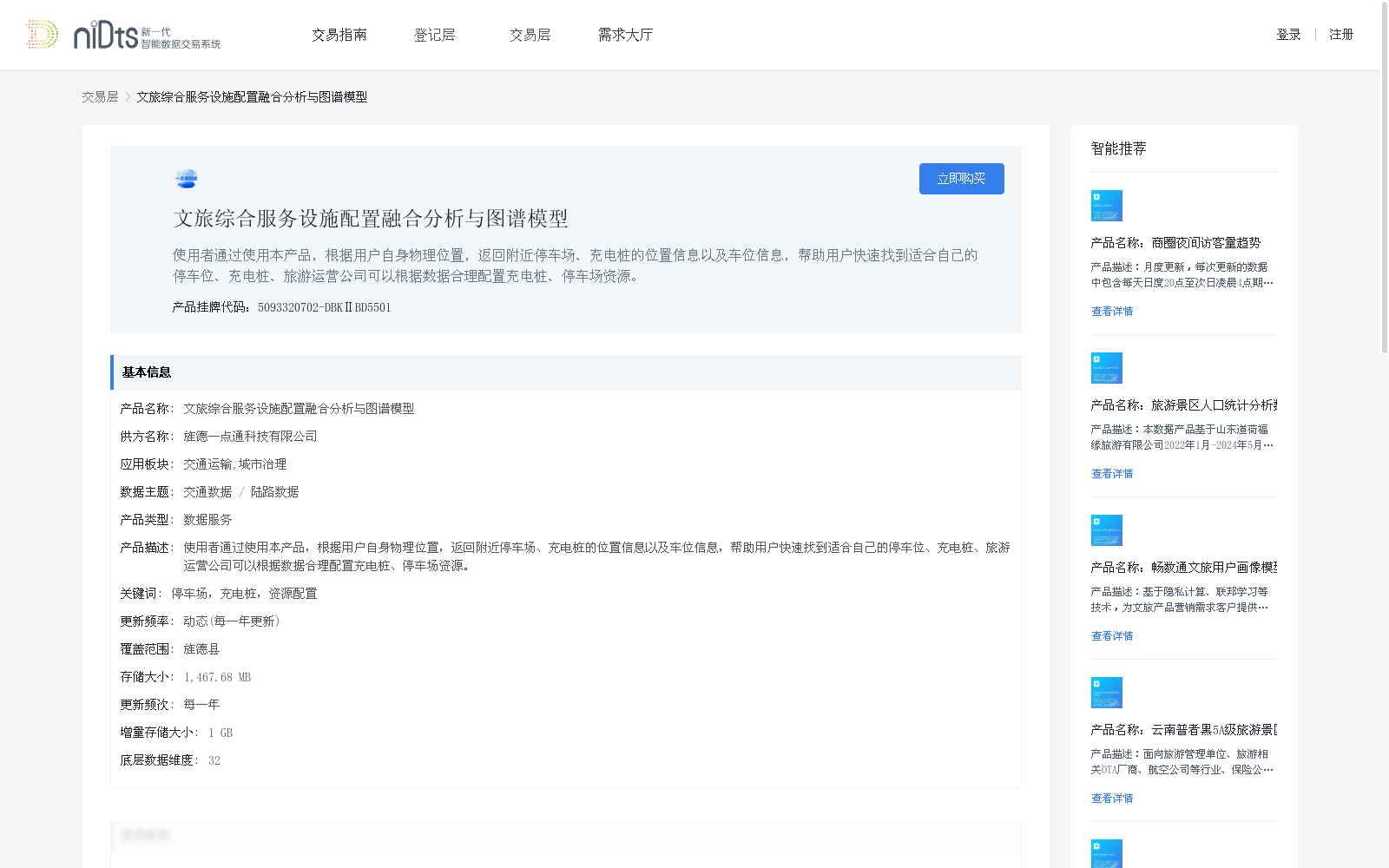
Task: Click the 立即购买 button
Action: click(x=962, y=179)
